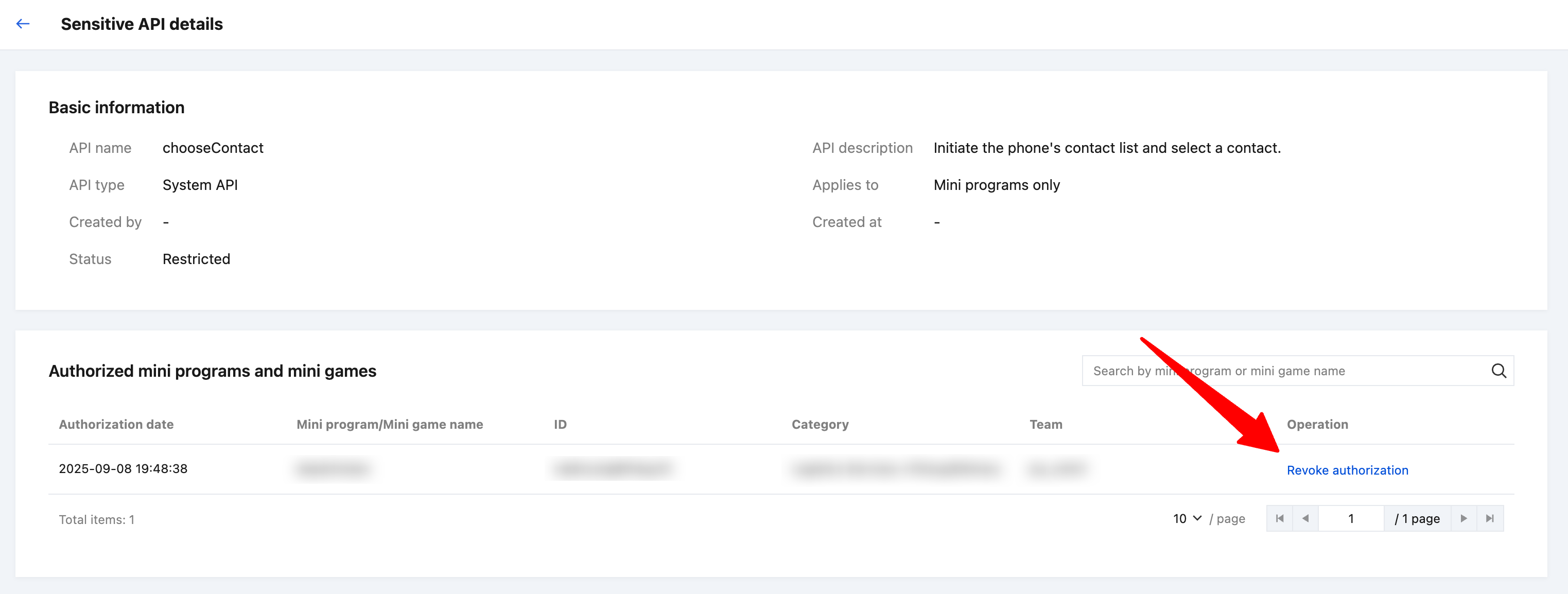Click Revoke authorization link
Screen dimensions: 1568x594
pyautogui.click(x=1347, y=470)
